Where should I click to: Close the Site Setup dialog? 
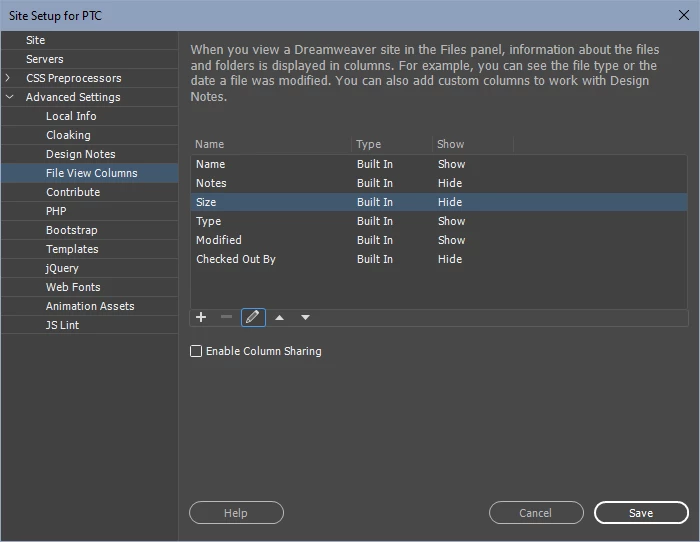point(683,15)
